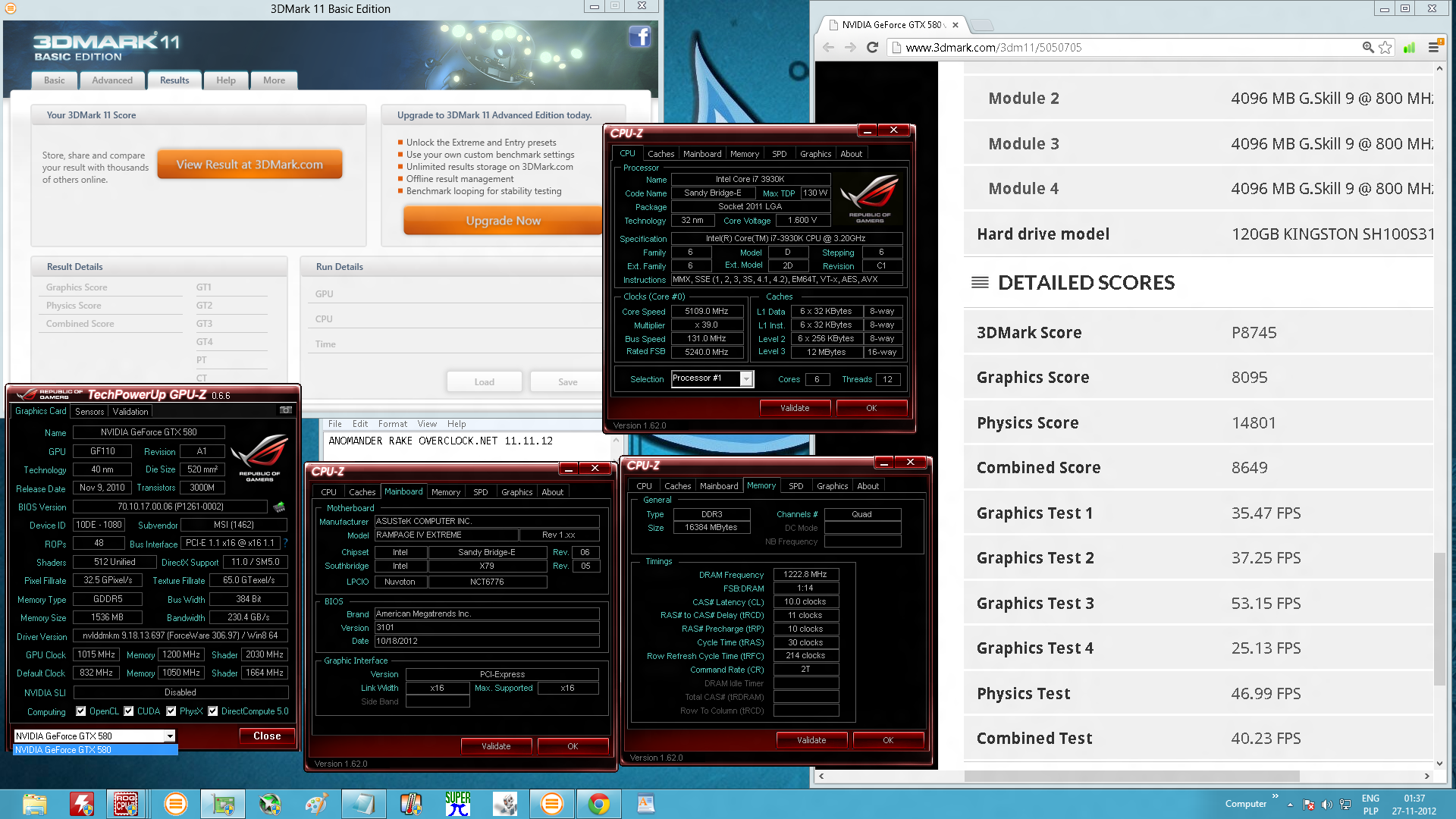Open File Explorer from the taskbar
Viewport: 1456px width, 819px height.
click(x=35, y=804)
